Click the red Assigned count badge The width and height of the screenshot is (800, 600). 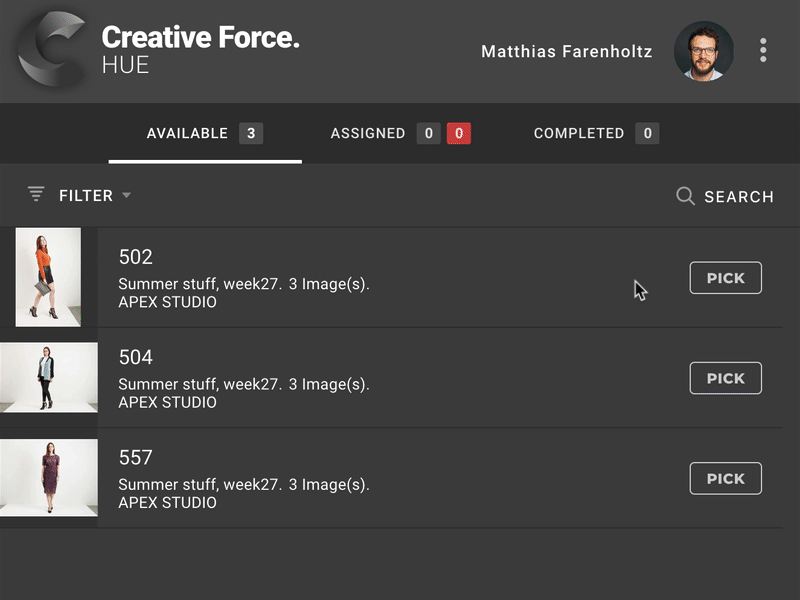(x=459, y=133)
